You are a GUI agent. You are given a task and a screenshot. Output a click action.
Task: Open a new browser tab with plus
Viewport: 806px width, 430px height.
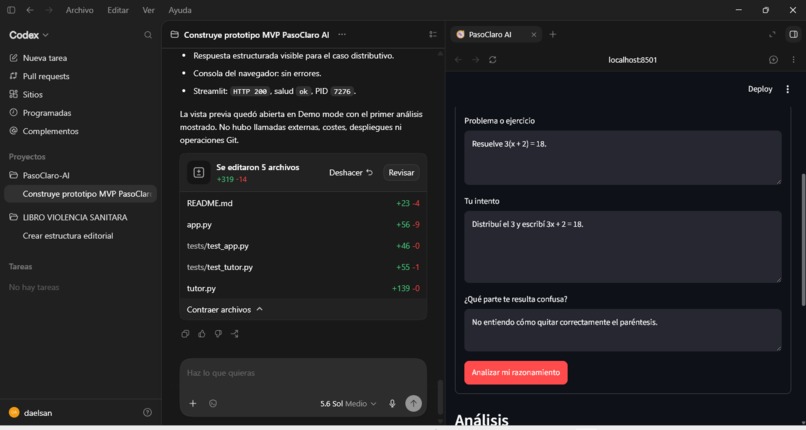click(553, 34)
